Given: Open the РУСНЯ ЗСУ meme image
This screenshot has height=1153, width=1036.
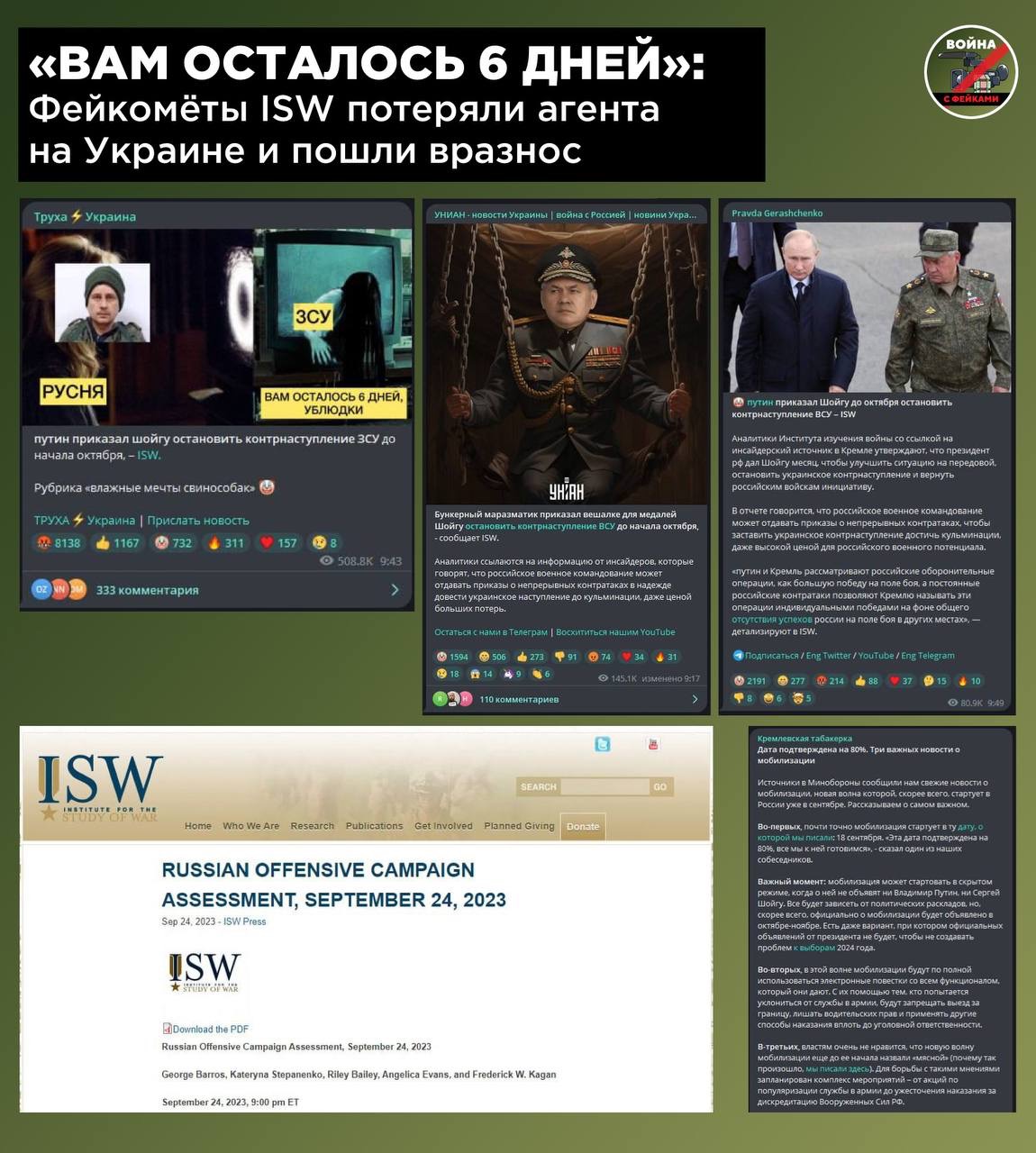Looking at the screenshot, I should point(216,326).
